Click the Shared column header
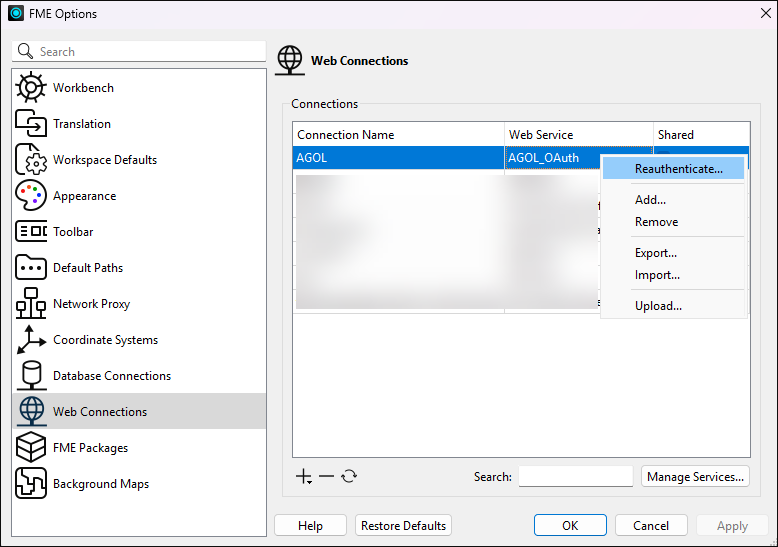 [702, 135]
